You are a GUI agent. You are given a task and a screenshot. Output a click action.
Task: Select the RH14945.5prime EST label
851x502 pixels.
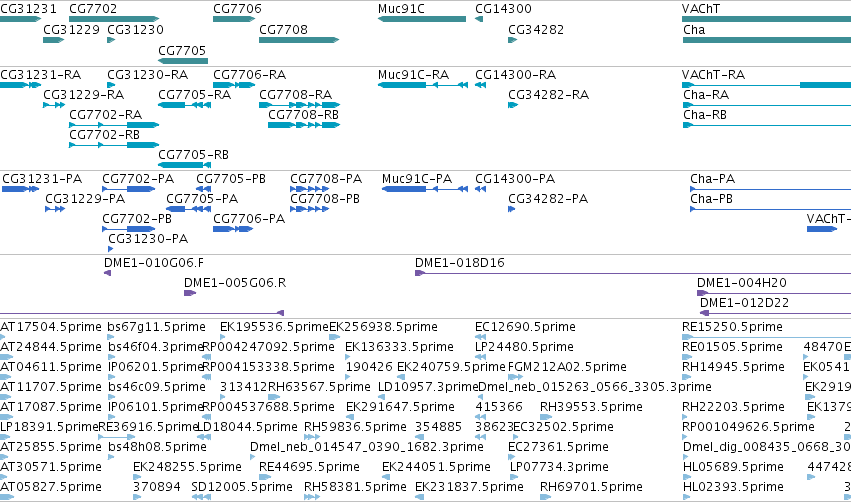pos(733,367)
